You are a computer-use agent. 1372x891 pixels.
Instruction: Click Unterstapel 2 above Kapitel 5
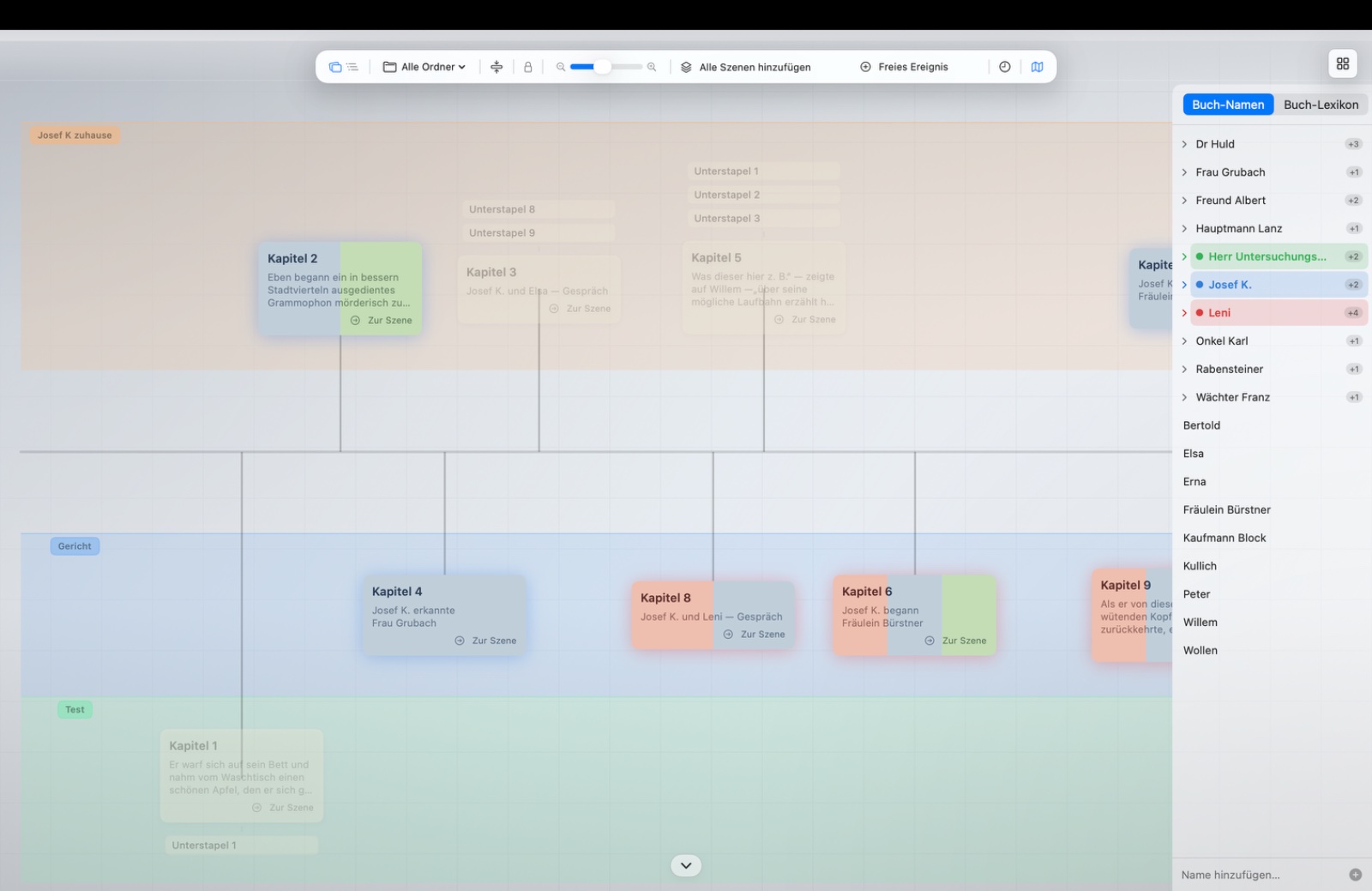click(x=763, y=195)
